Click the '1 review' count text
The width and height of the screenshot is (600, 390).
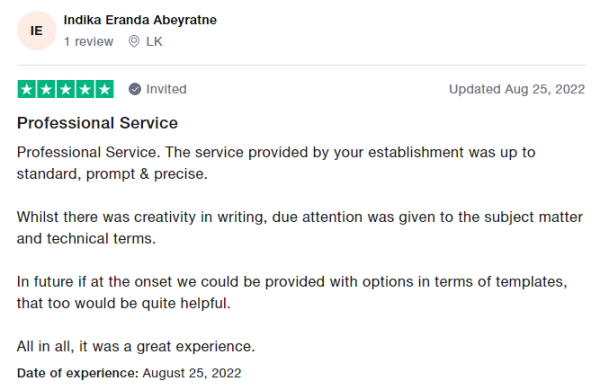coord(88,41)
